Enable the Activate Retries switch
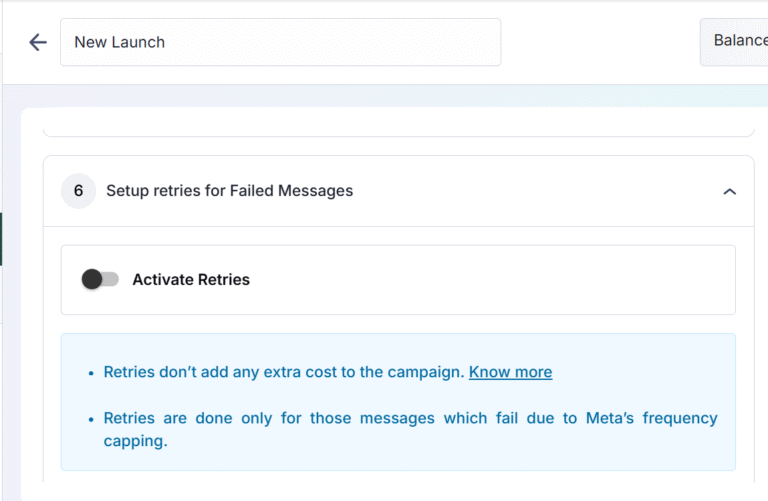 100,279
